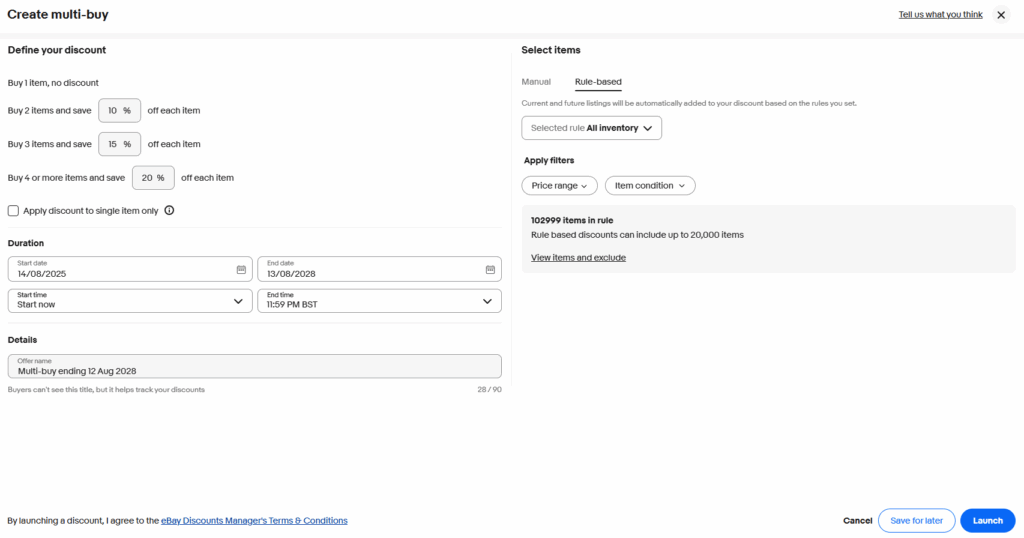This screenshot has width=1024, height=538.
Task: Click 'Buy 1 item, no discount' text
Action: [x=53, y=83]
